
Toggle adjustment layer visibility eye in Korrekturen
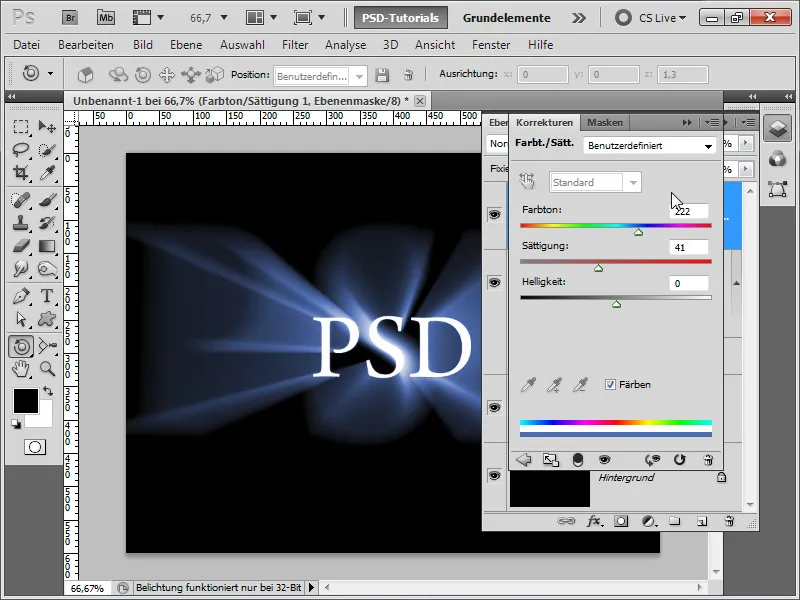(605, 460)
